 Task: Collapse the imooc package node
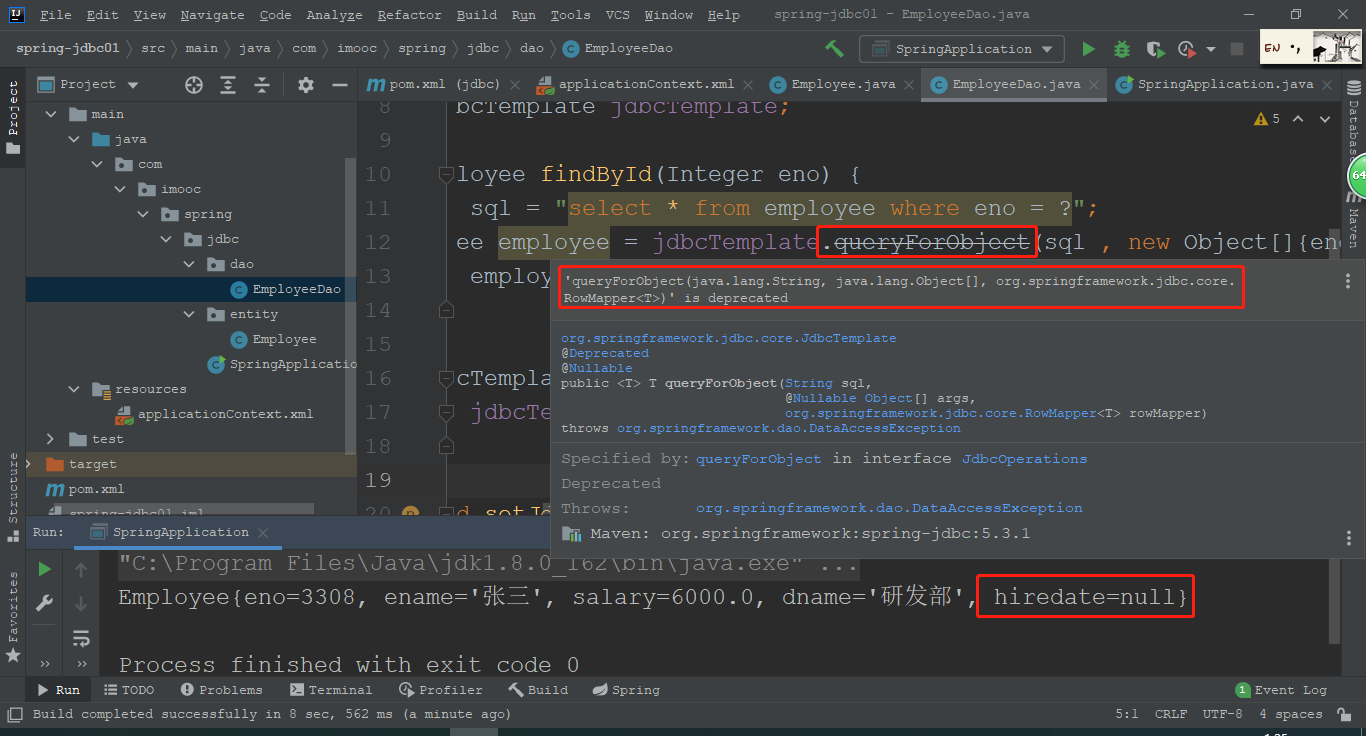(x=120, y=189)
